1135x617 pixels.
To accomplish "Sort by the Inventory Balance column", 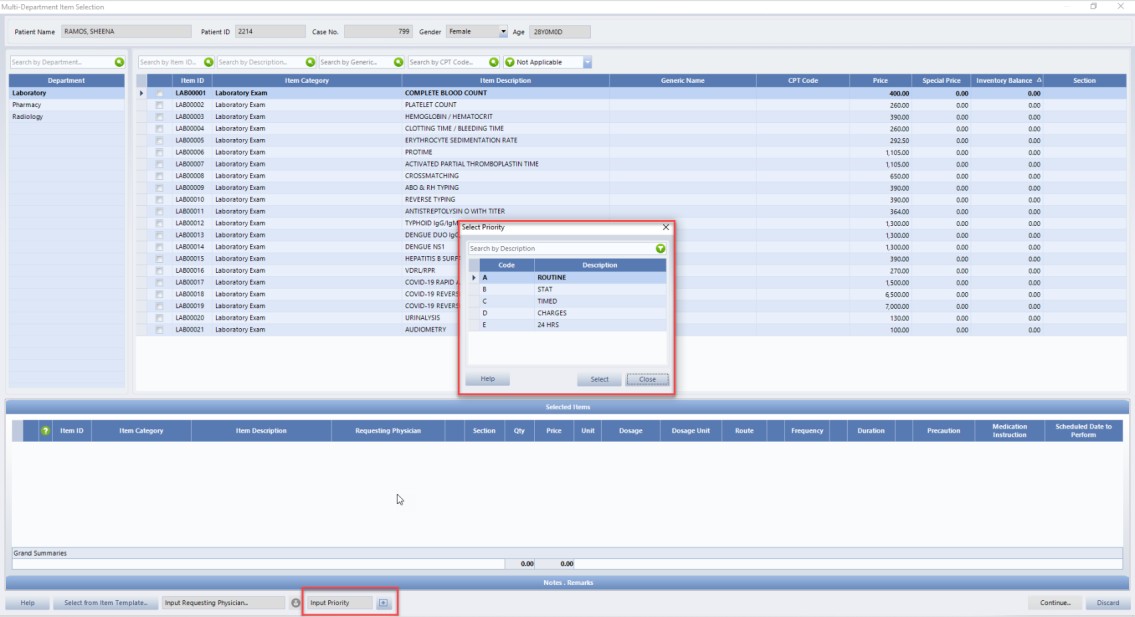I will pyautogui.click(x=1006, y=80).
